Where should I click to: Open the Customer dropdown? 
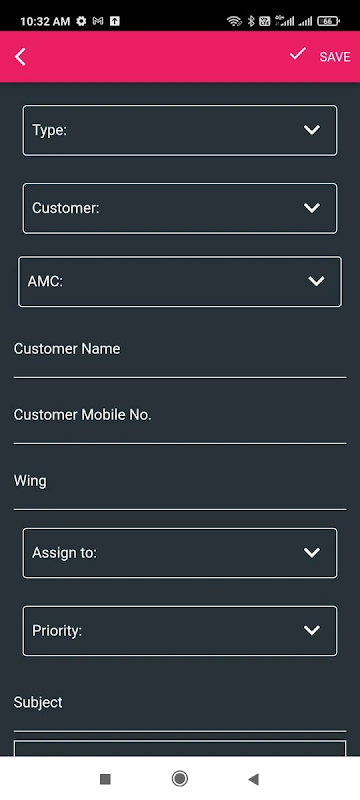(179, 208)
